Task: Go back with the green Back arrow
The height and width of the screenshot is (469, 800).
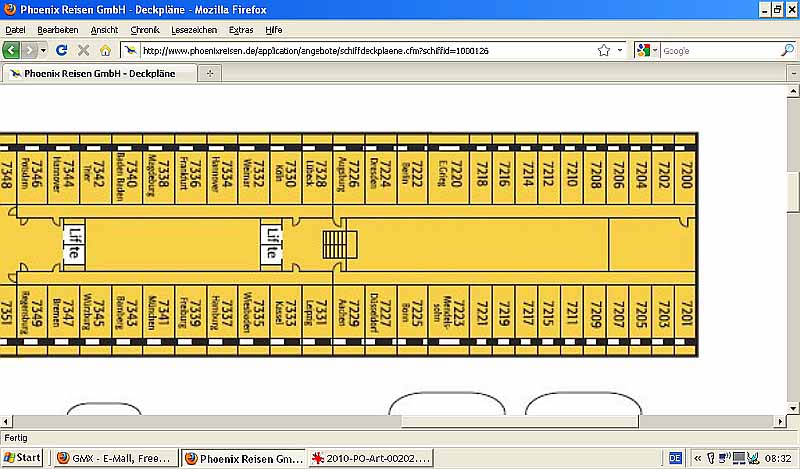Action: click(11, 50)
